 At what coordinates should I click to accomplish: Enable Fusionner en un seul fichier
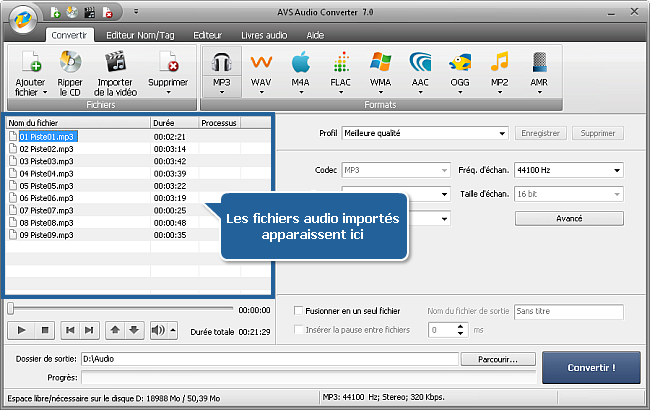pos(299,311)
